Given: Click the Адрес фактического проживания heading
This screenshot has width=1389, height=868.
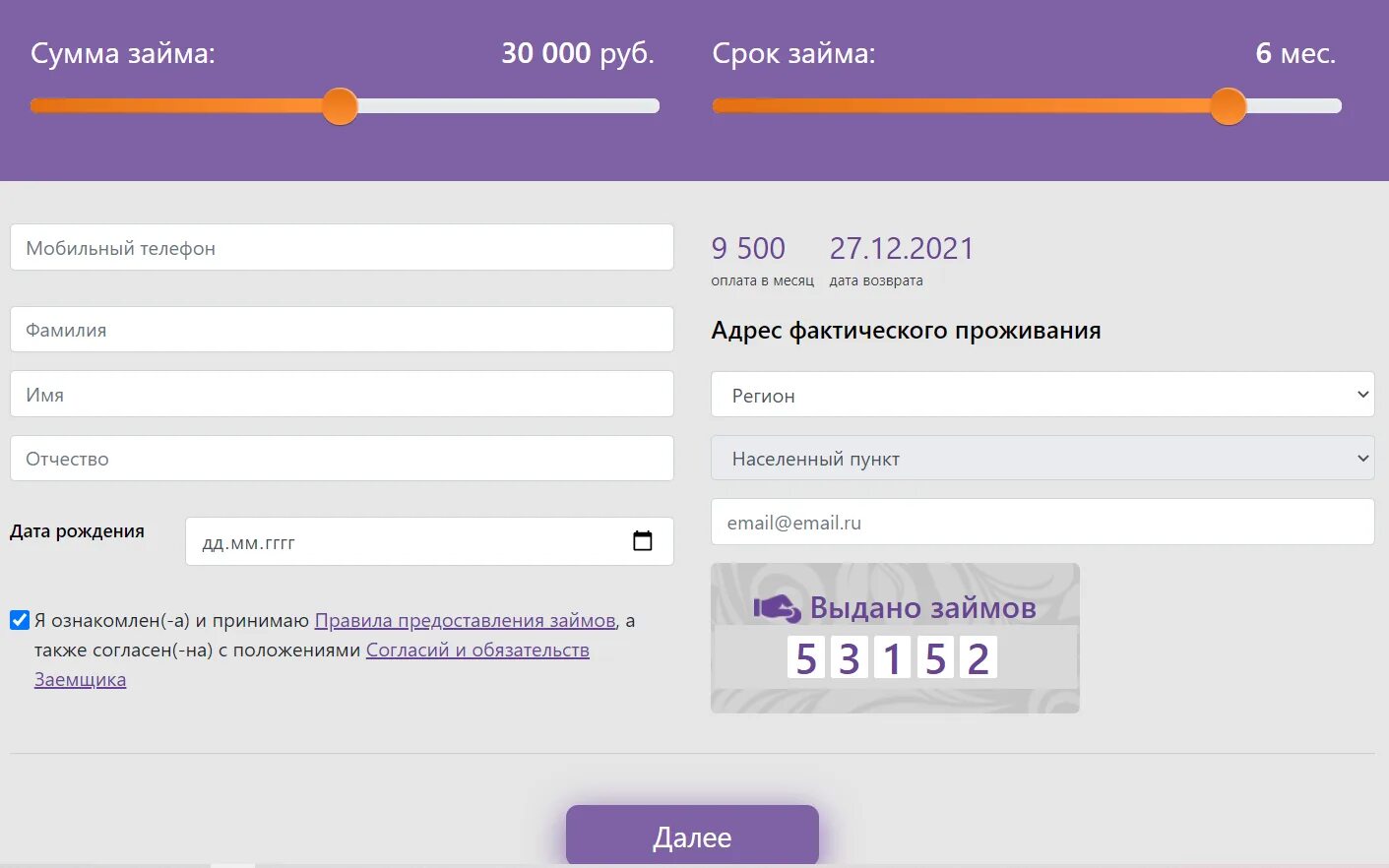Looking at the screenshot, I should tap(906, 331).
